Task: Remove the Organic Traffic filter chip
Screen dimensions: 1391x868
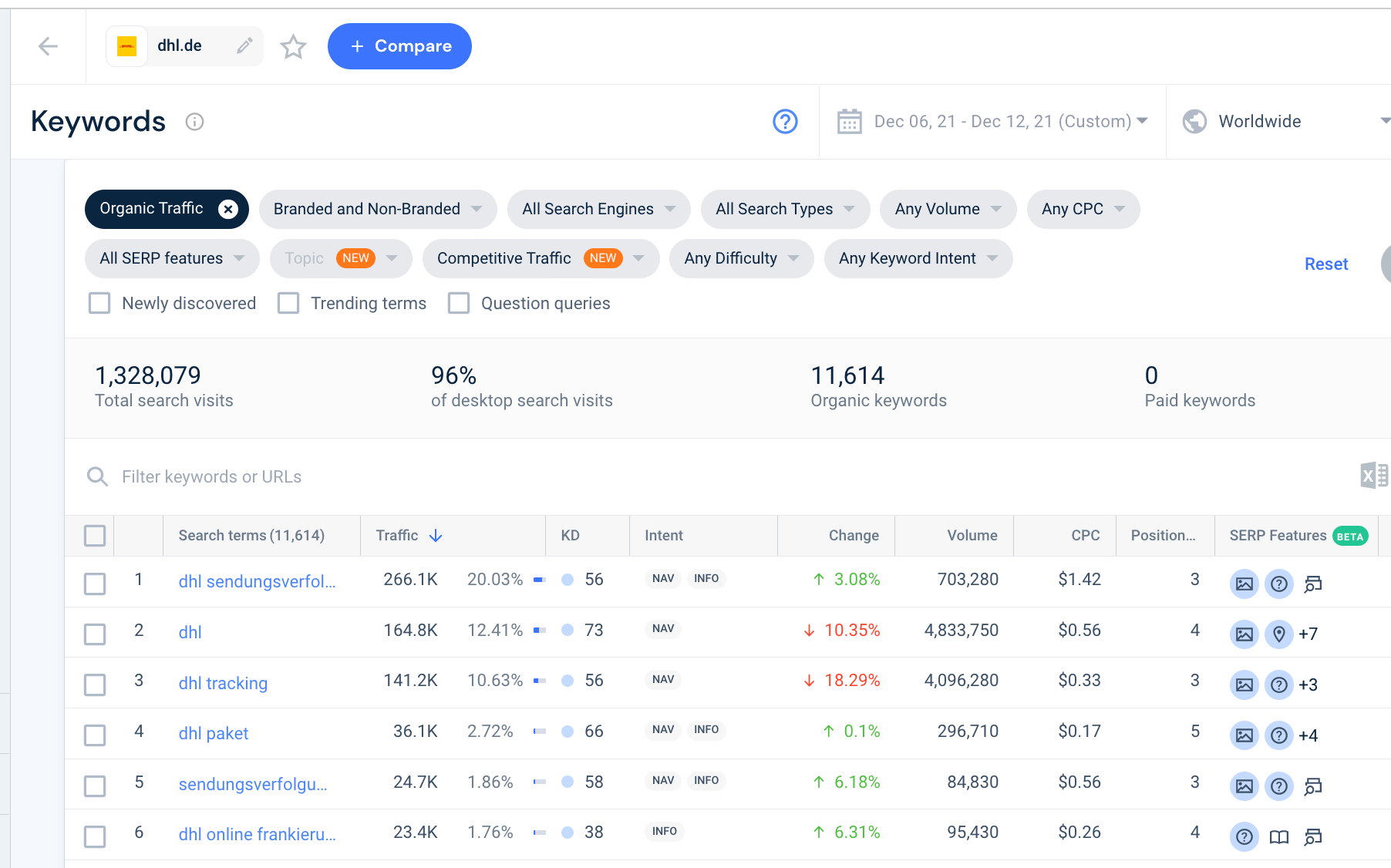Action: [227, 209]
